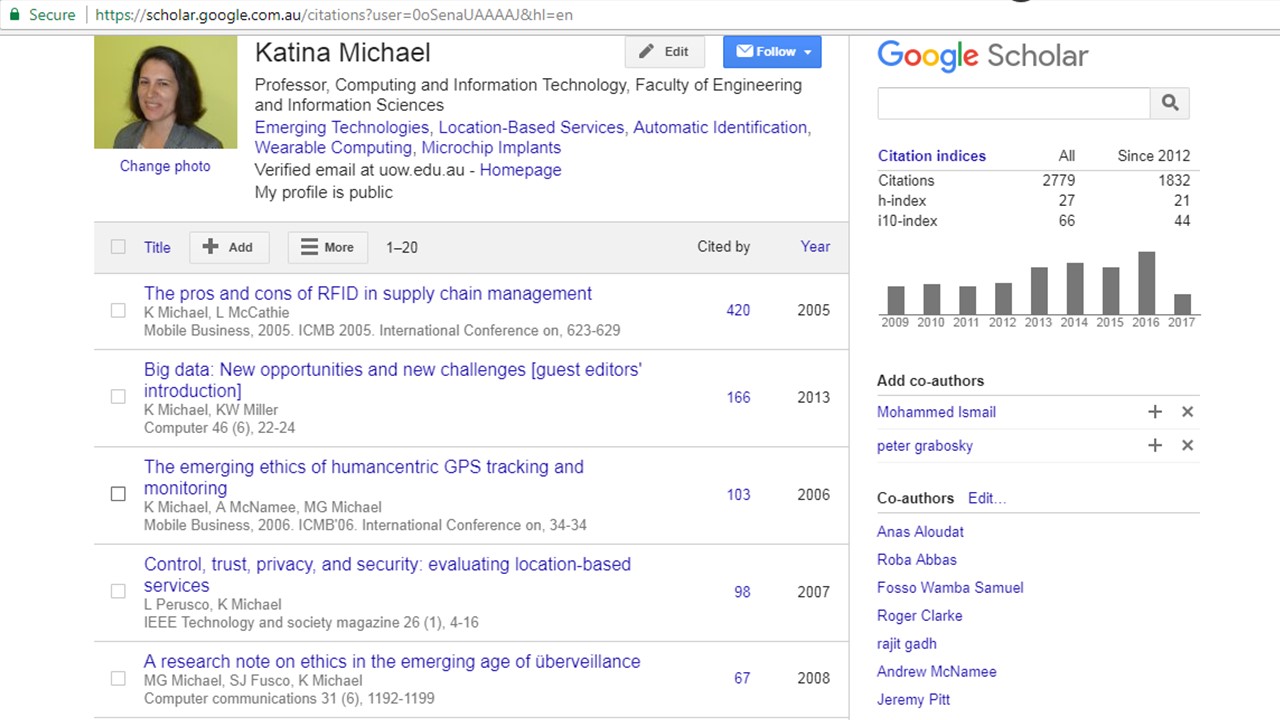The width and height of the screenshot is (1280, 720).
Task: Check the Control, trust, privacy article
Action: pos(118,591)
